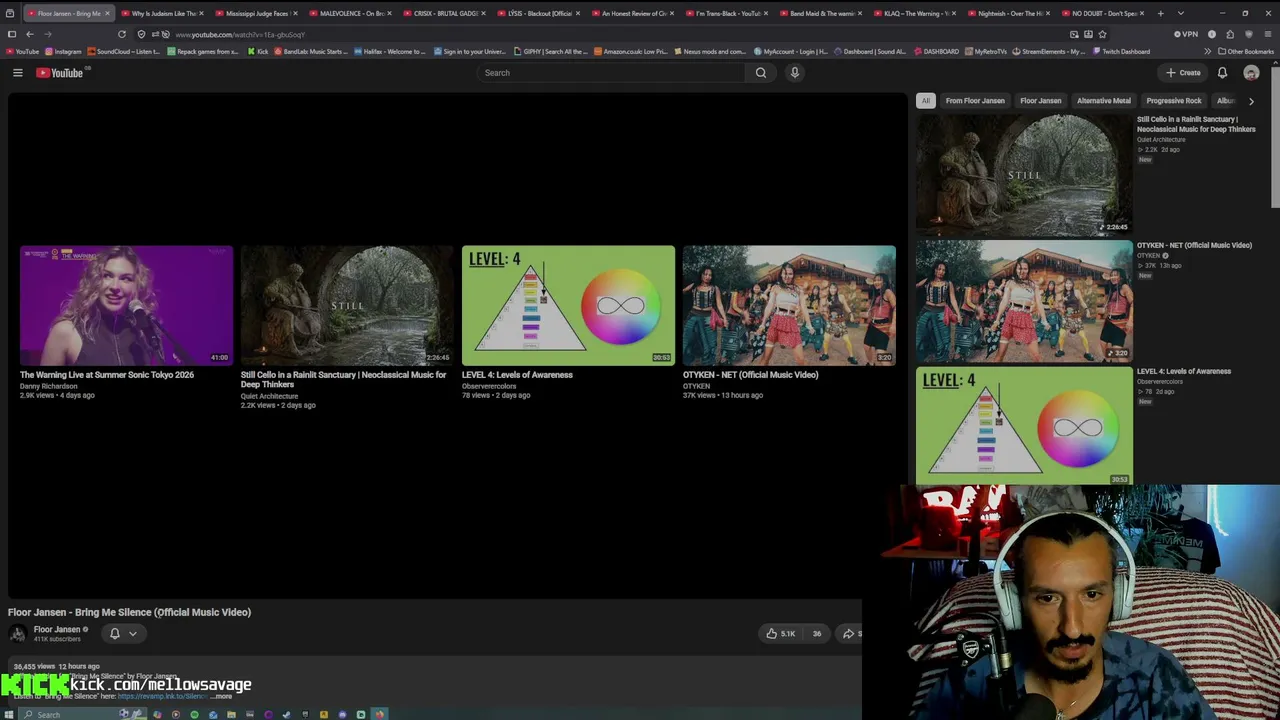Start voice search with the microphone icon
The height and width of the screenshot is (720, 1280).
(x=795, y=73)
